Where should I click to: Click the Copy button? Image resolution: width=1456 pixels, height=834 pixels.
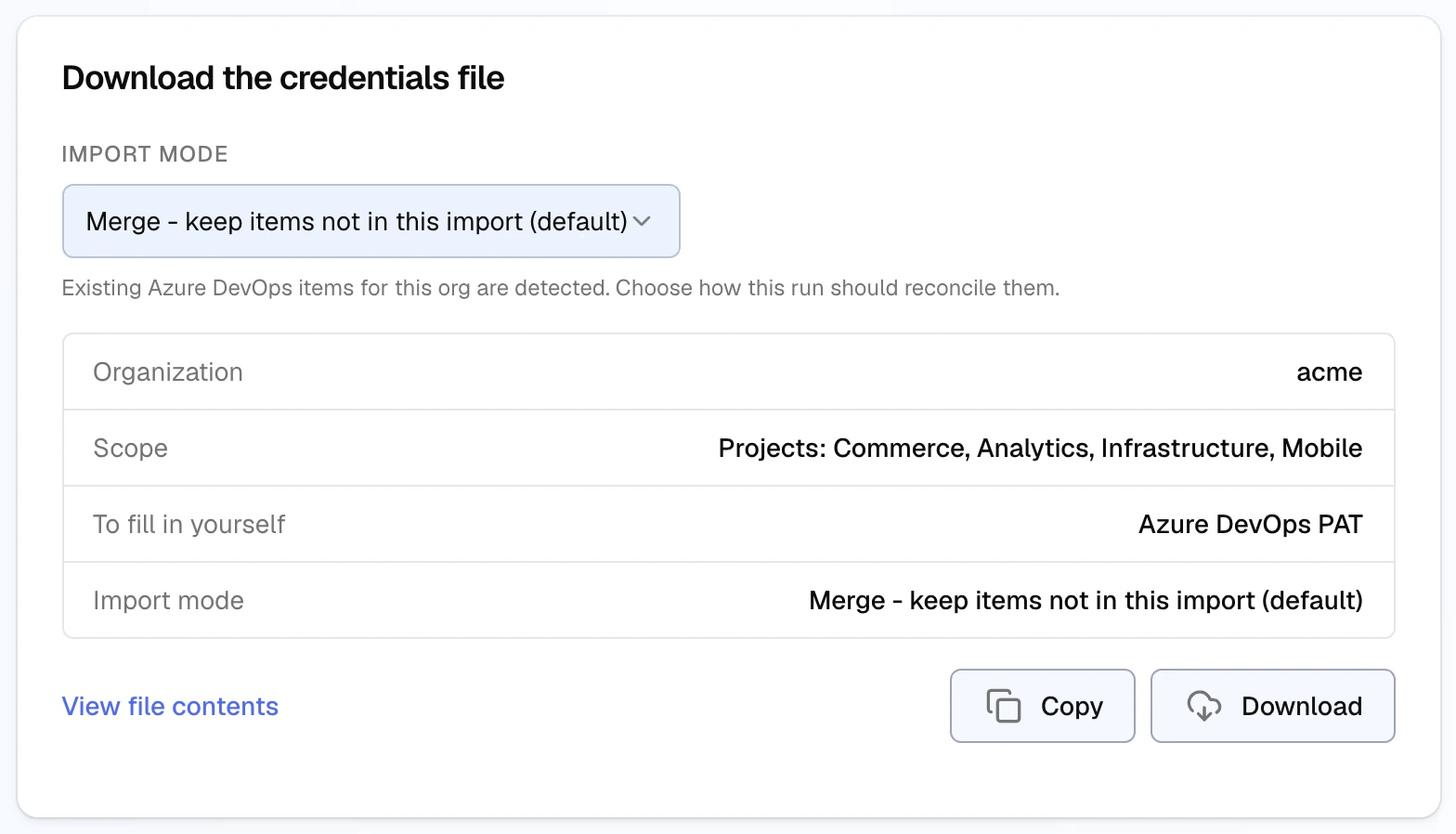pyautogui.click(x=1042, y=706)
